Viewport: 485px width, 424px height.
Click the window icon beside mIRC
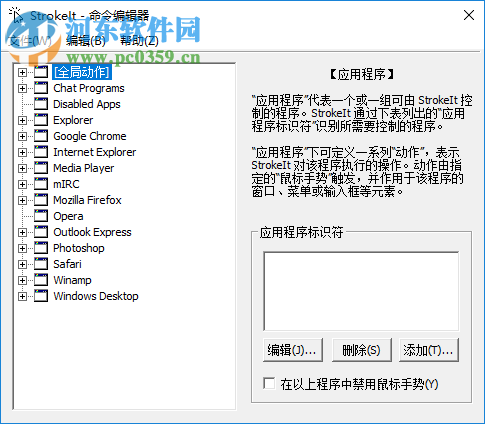pos(41,184)
